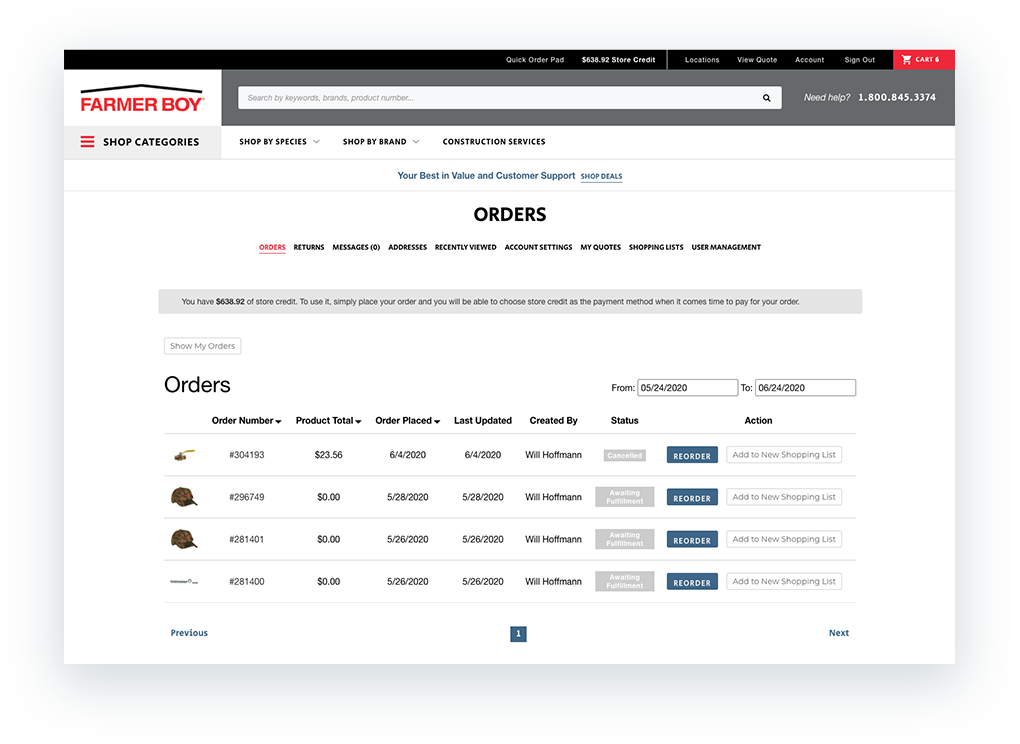1020x744 pixels.
Task: Go to the Next page of orders
Action: (838, 632)
